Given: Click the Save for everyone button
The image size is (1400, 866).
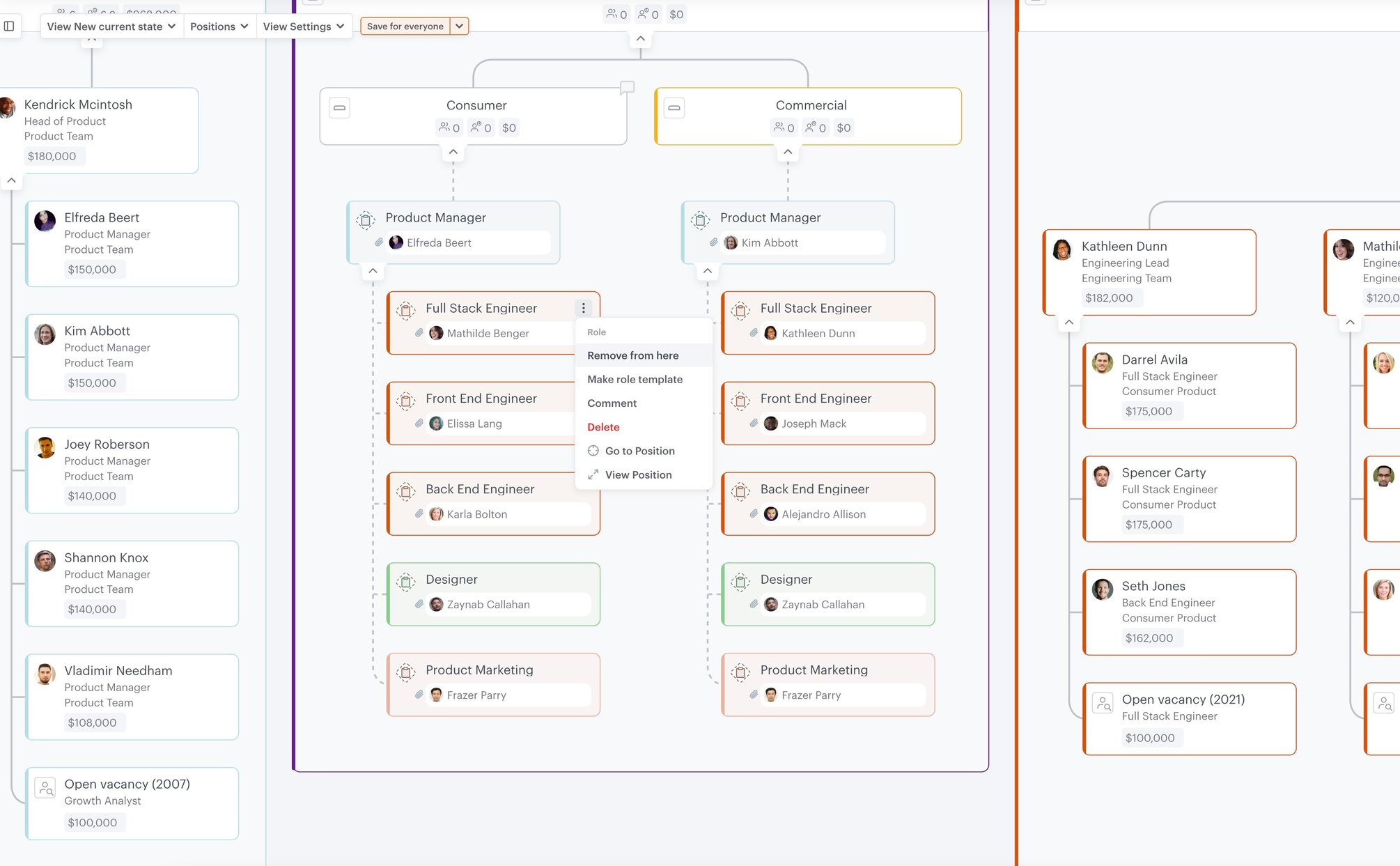Looking at the screenshot, I should click(x=405, y=26).
